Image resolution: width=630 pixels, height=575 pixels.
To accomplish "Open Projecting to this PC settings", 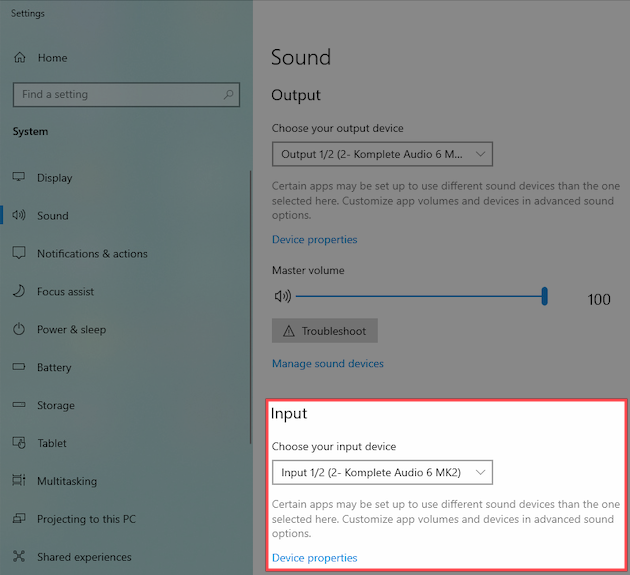I will [x=86, y=519].
